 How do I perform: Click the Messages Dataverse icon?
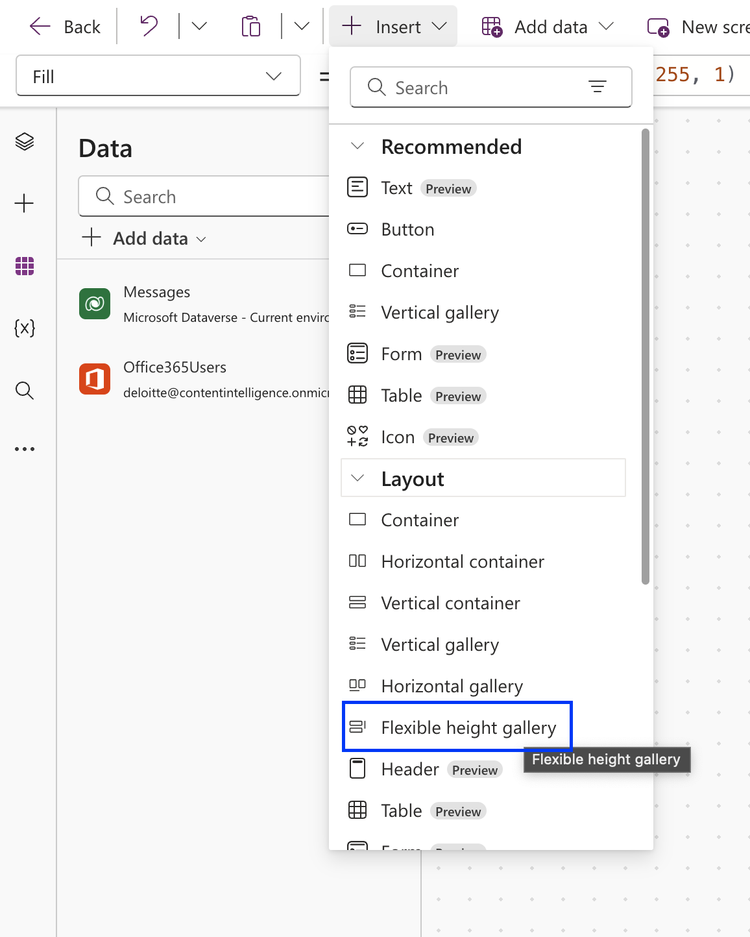(94, 304)
